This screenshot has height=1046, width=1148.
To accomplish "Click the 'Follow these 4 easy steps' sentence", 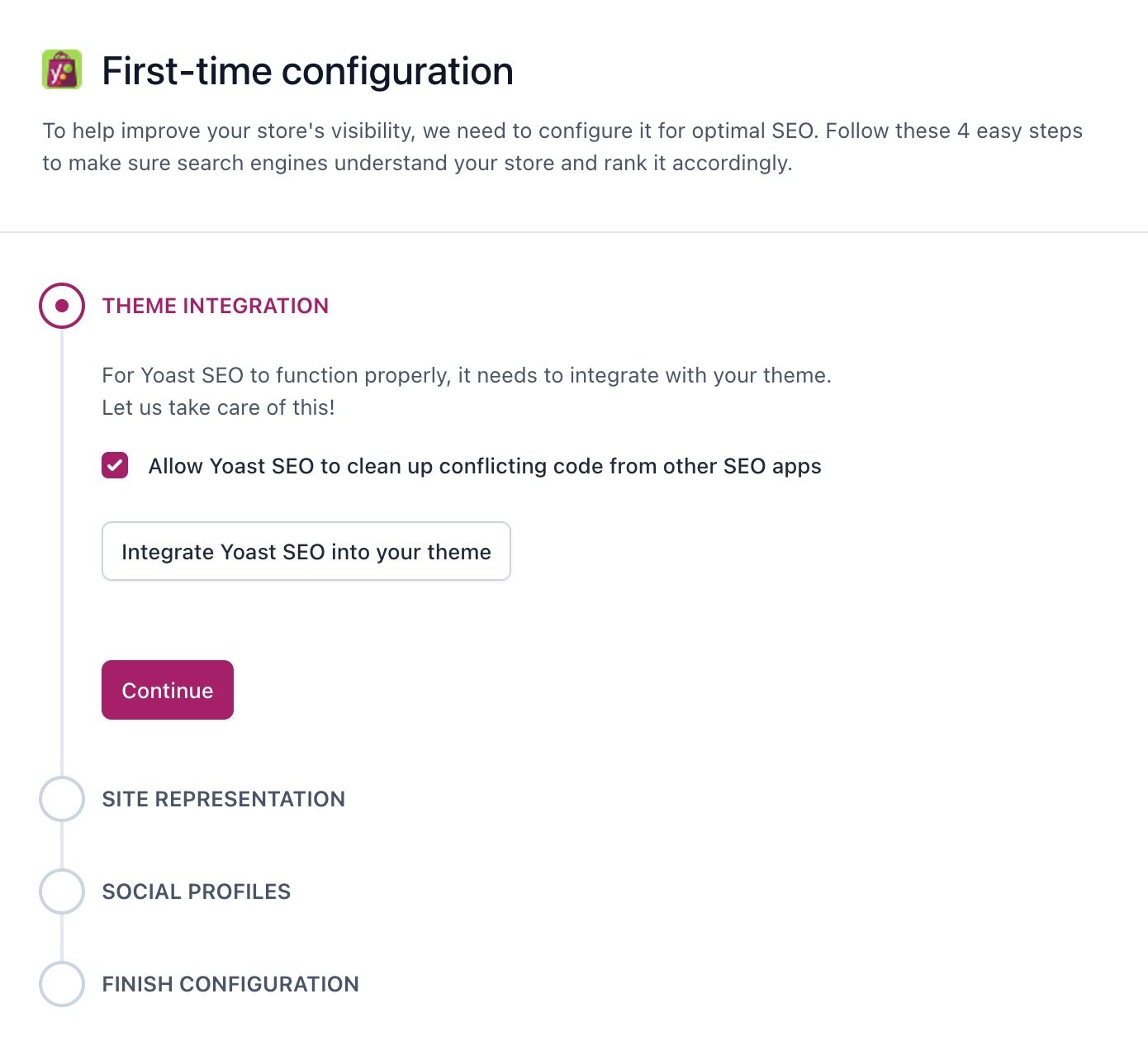I will point(954,131).
